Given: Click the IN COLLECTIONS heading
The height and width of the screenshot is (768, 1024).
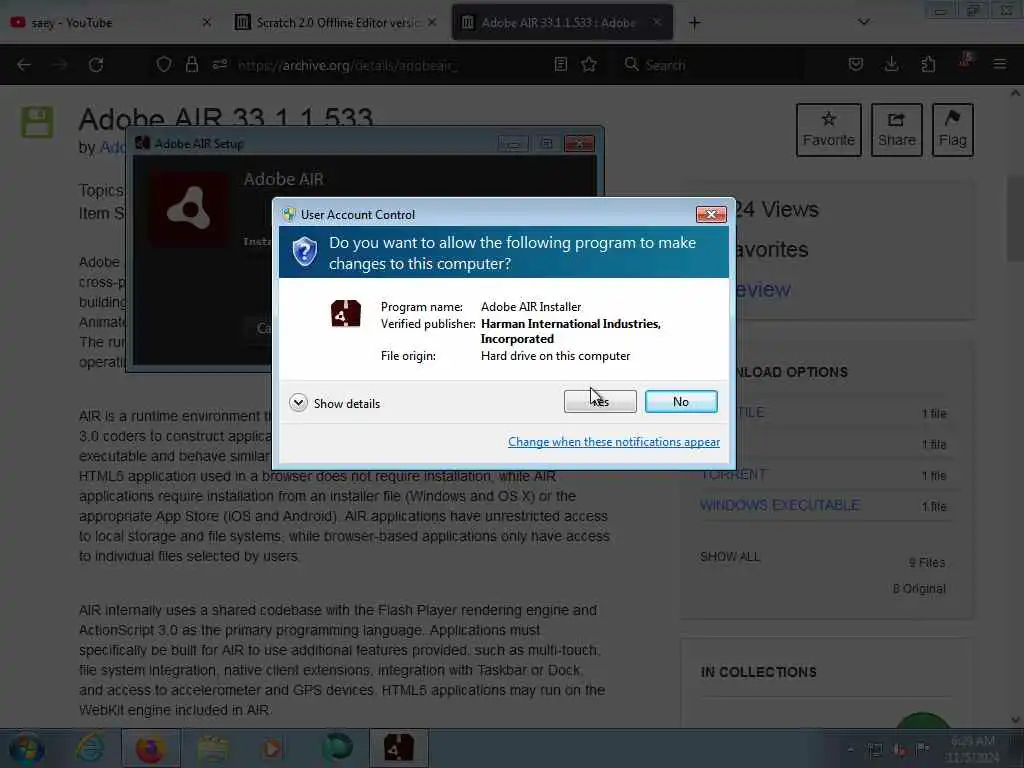Looking at the screenshot, I should [x=759, y=672].
